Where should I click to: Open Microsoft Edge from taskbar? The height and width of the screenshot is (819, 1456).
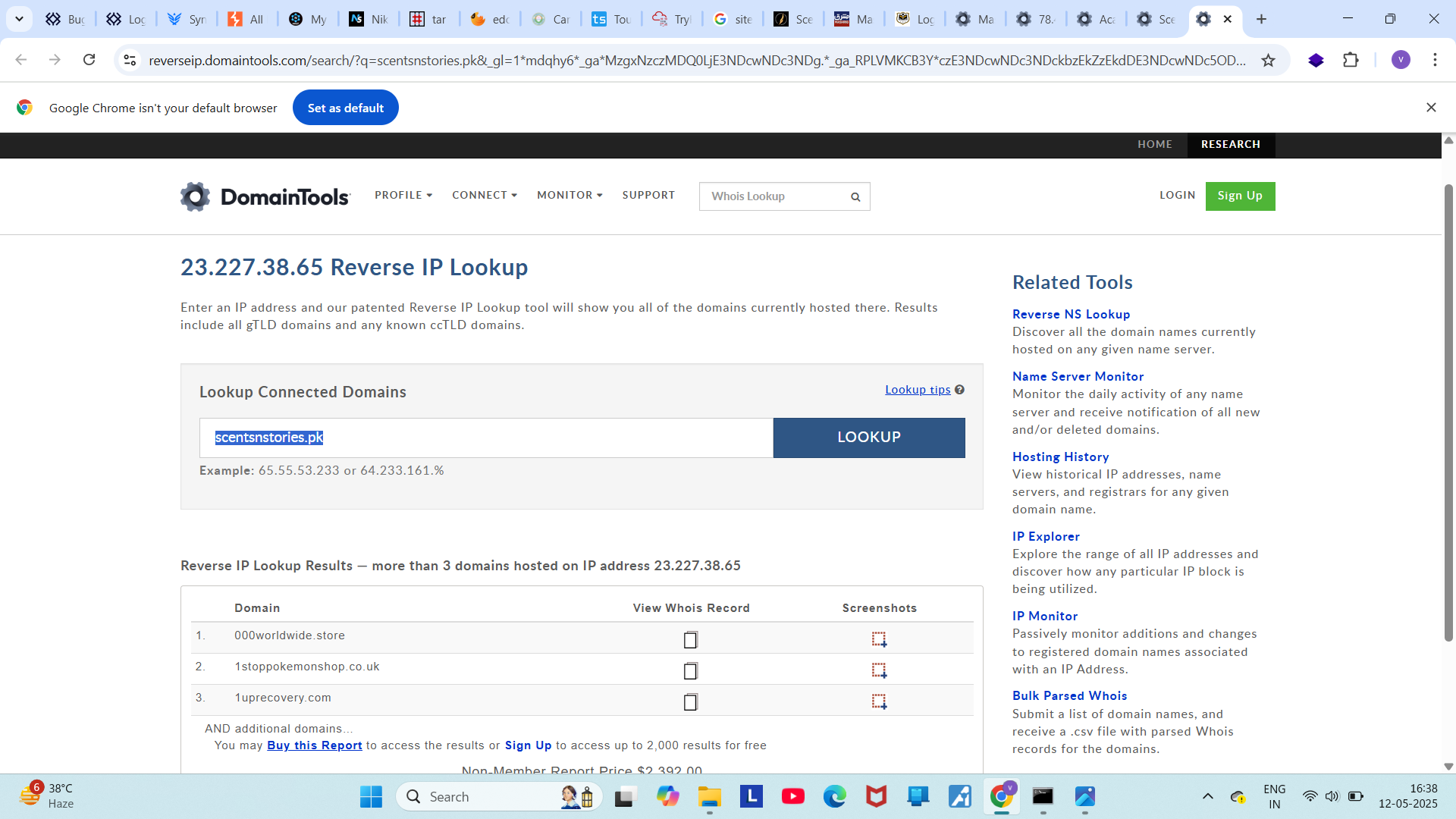pos(835,797)
